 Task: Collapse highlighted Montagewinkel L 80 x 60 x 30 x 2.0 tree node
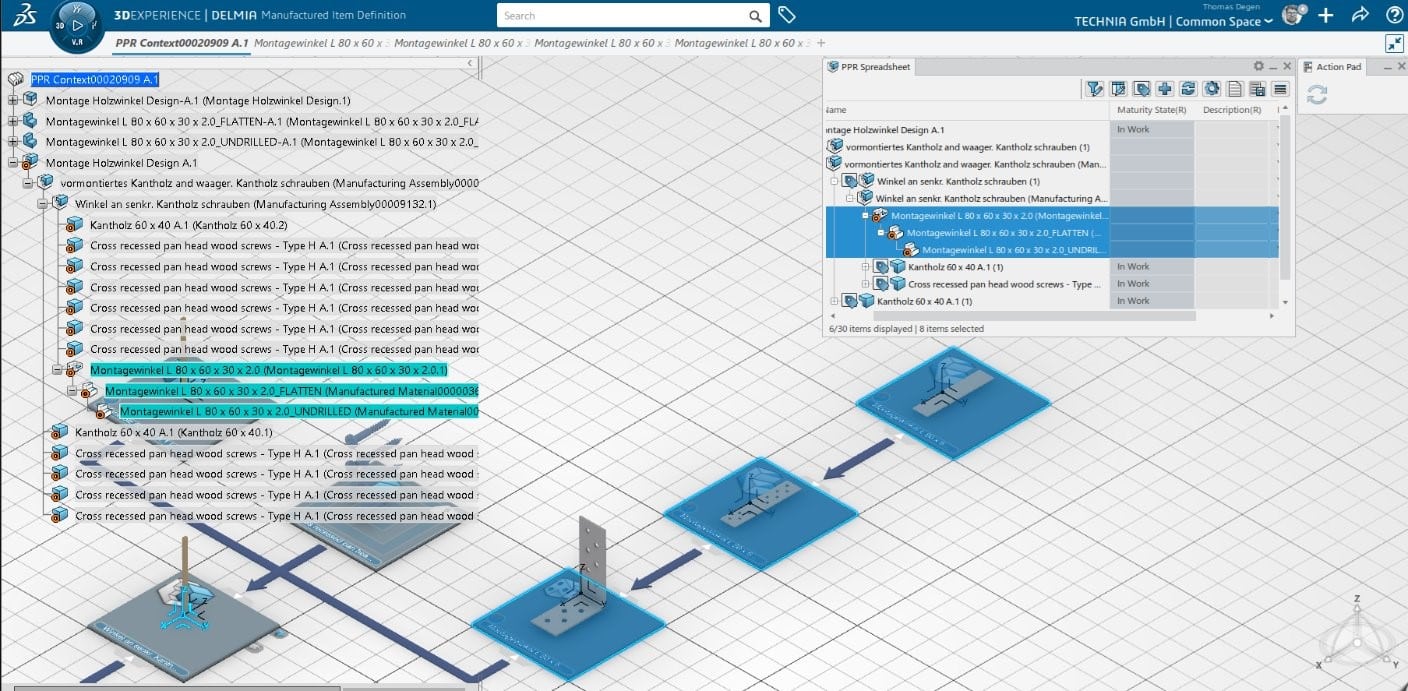(x=57, y=370)
